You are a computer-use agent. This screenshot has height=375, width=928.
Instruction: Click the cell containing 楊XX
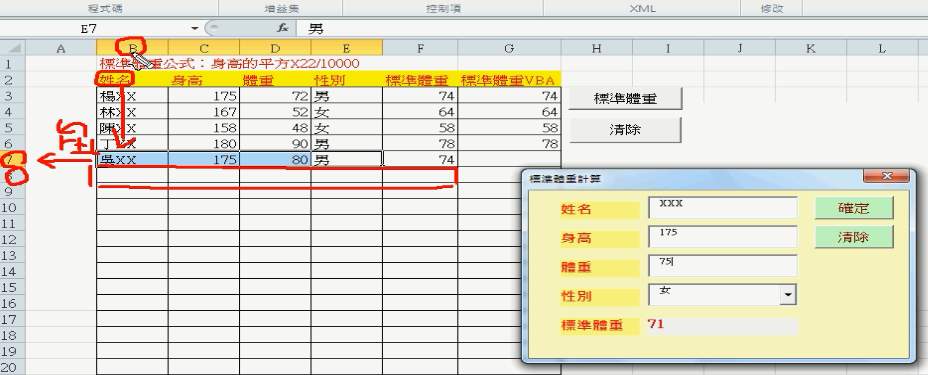click(x=133, y=95)
